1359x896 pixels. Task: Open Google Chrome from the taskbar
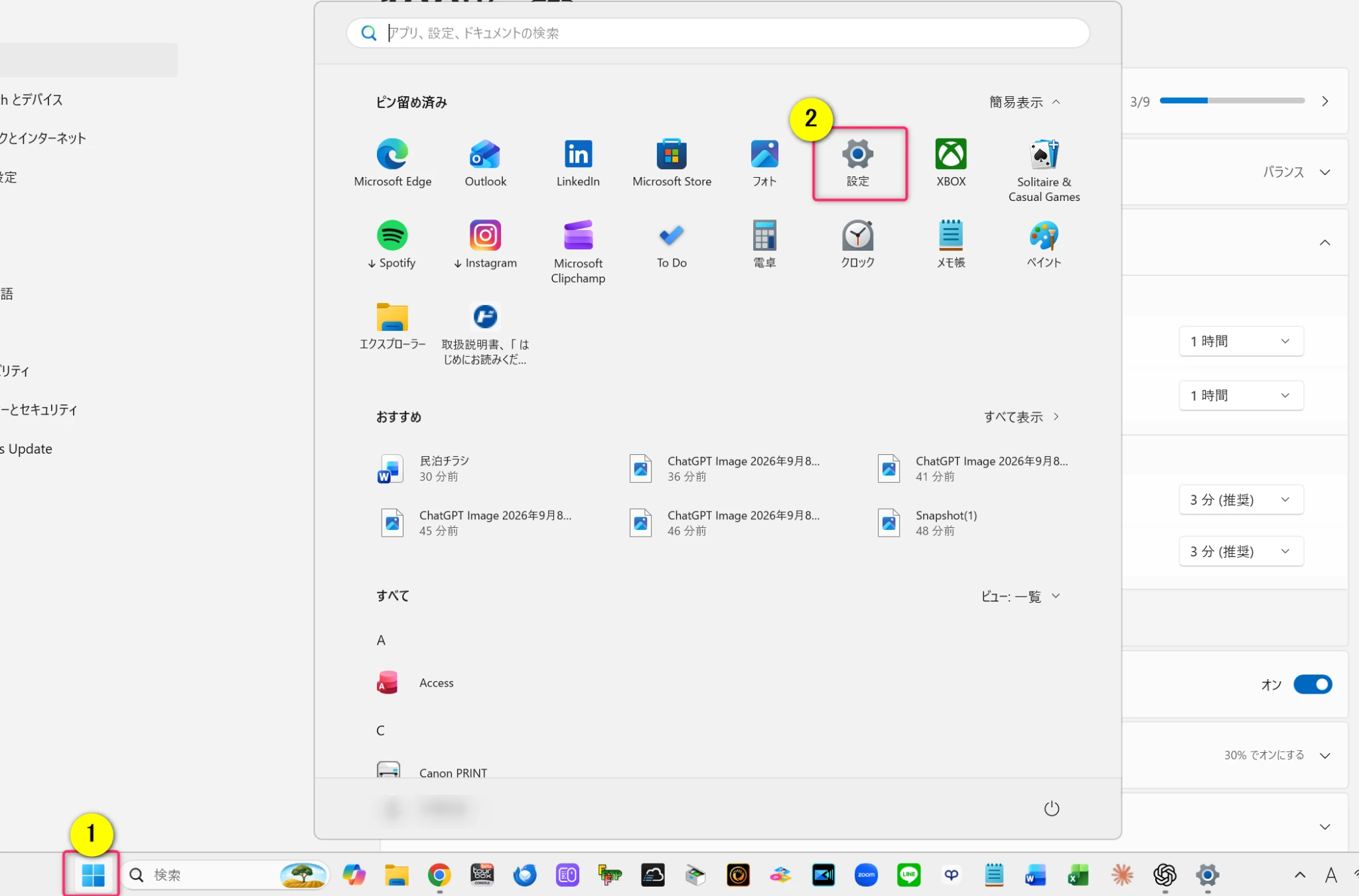439,875
